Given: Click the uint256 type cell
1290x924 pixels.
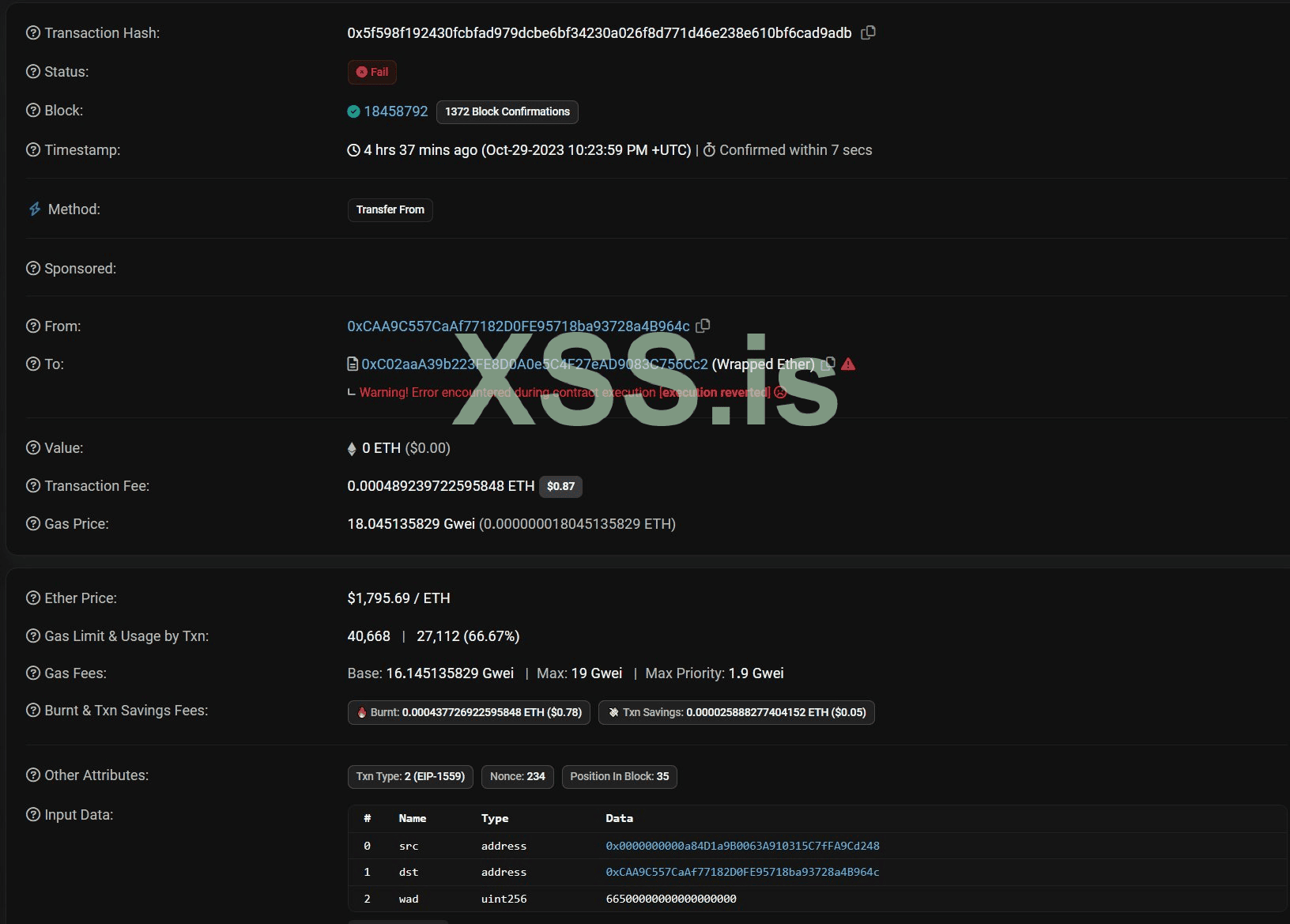Looking at the screenshot, I should point(504,899).
